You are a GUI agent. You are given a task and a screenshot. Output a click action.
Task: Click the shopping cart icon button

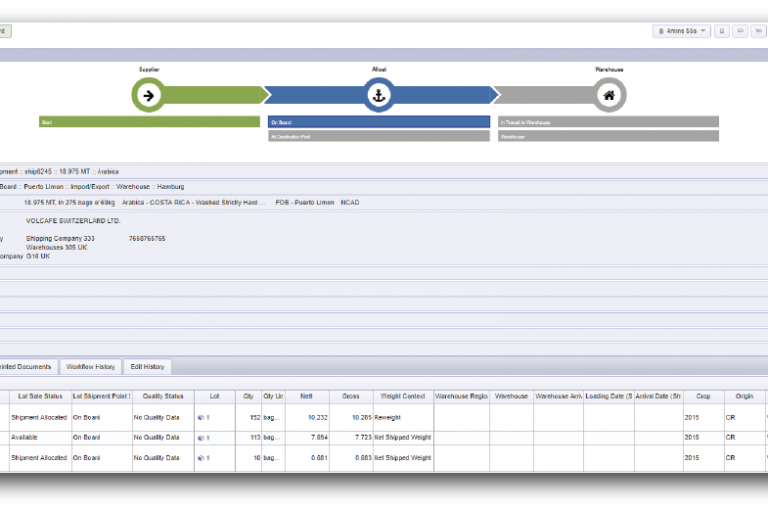[x=757, y=31]
